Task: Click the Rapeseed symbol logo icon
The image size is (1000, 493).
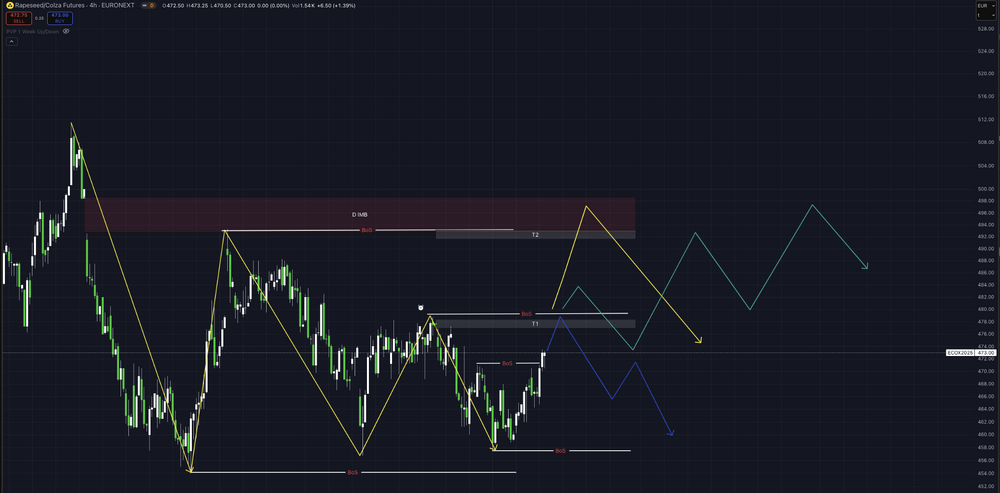Action: 10,5
